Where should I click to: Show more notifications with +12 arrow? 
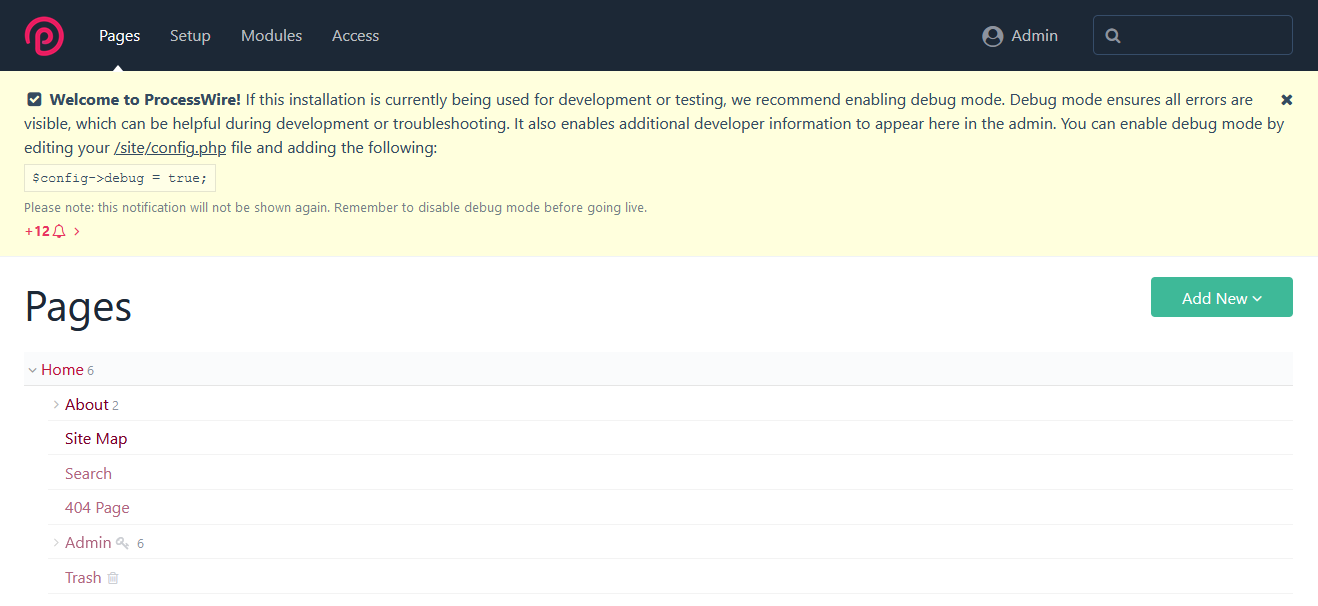(x=77, y=231)
